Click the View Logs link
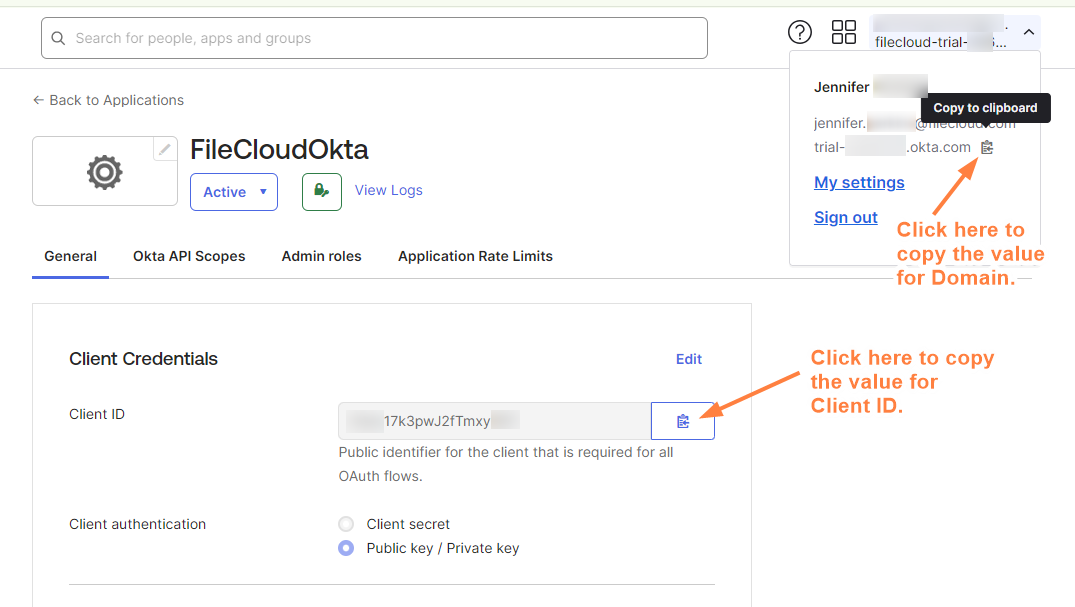 388,190
